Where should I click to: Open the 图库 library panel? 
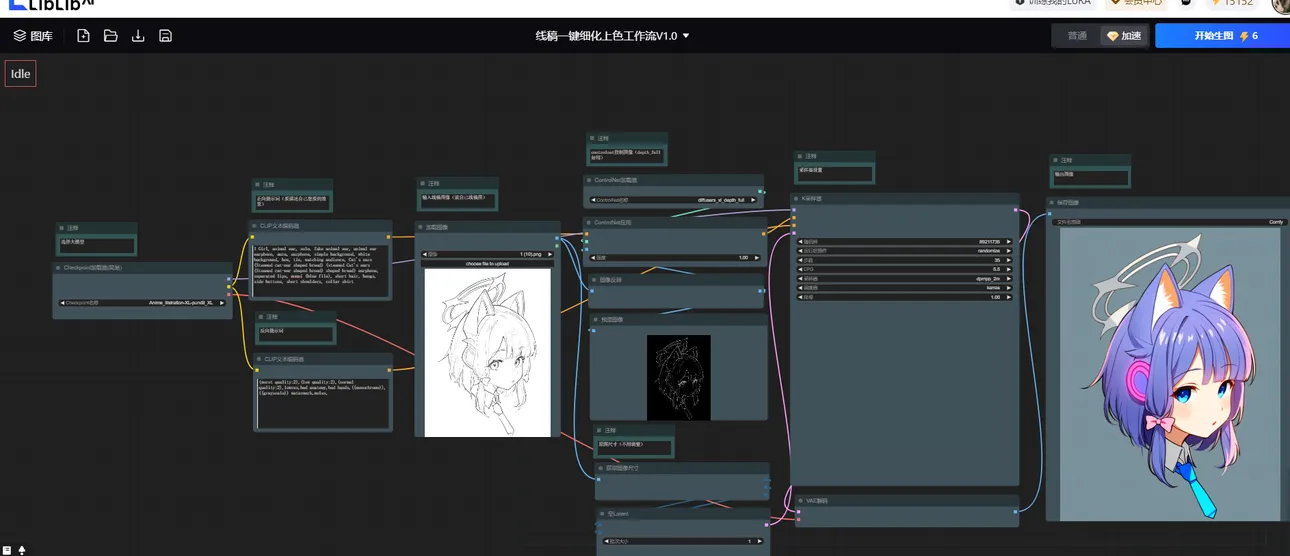33,36
